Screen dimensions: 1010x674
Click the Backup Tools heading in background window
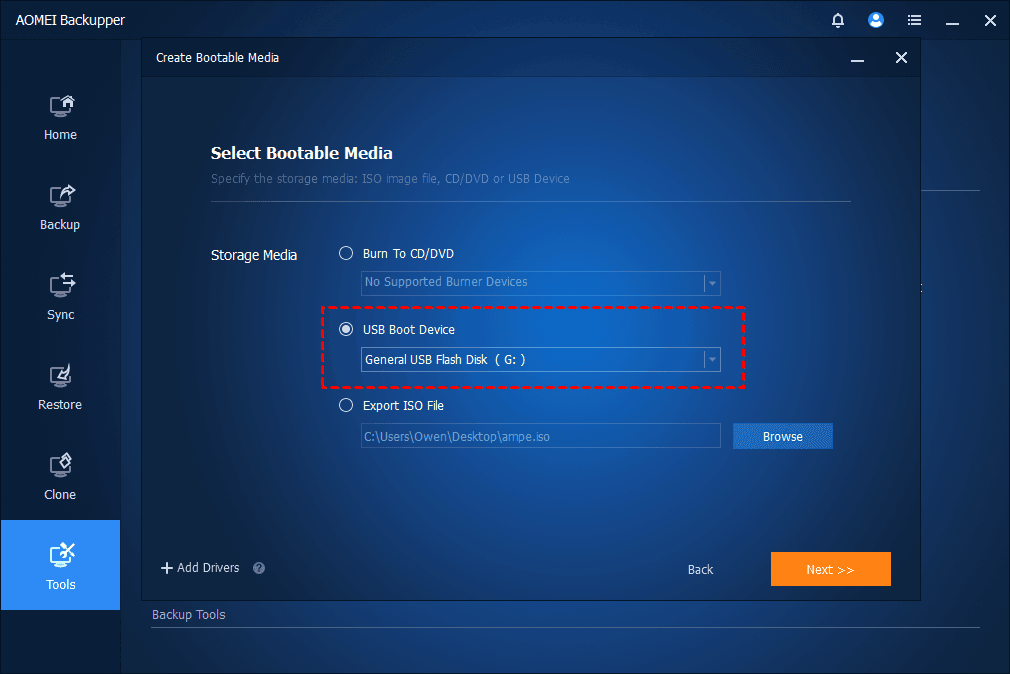189,615
